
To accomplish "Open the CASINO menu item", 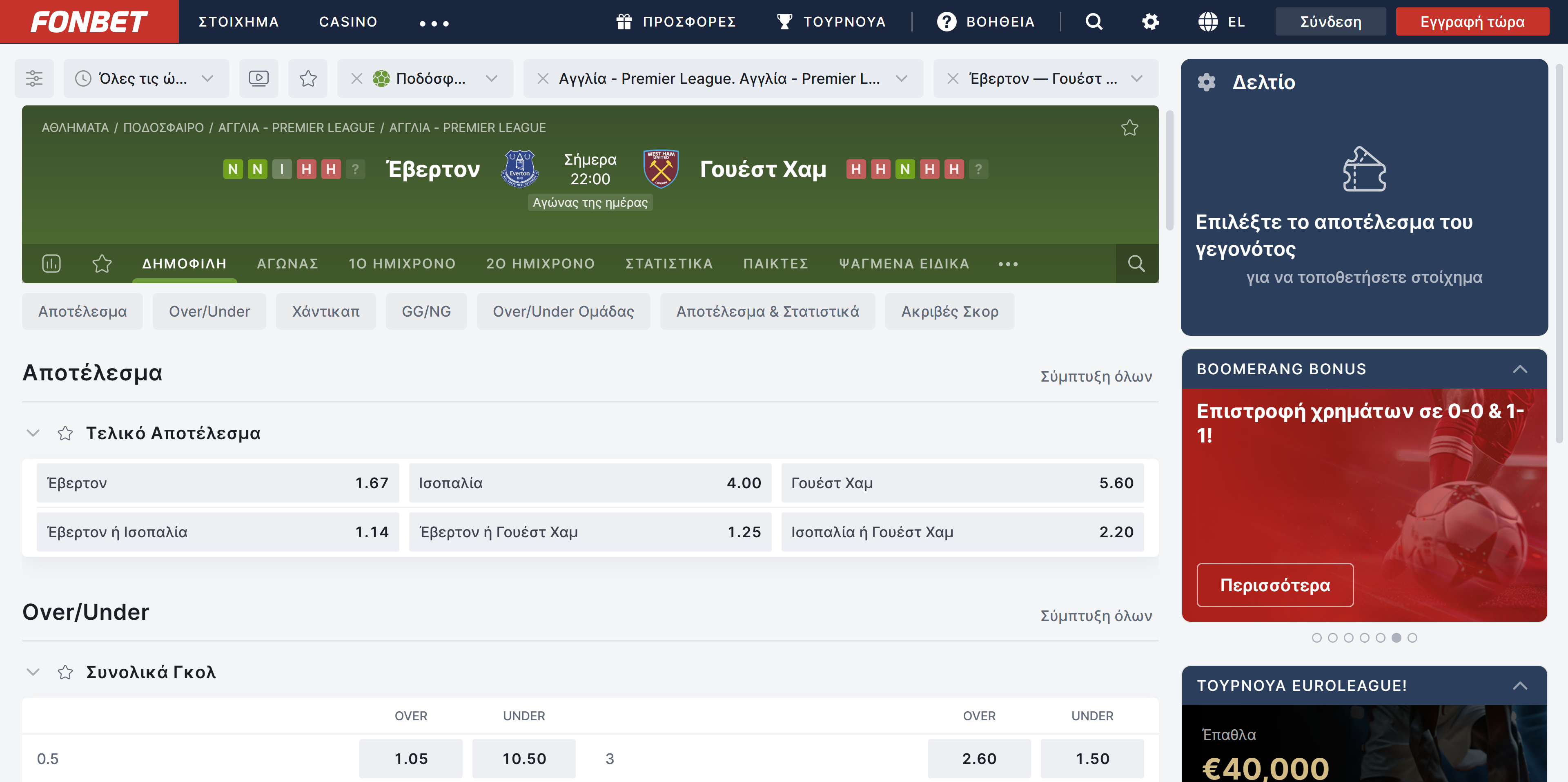I will [347, 22].
